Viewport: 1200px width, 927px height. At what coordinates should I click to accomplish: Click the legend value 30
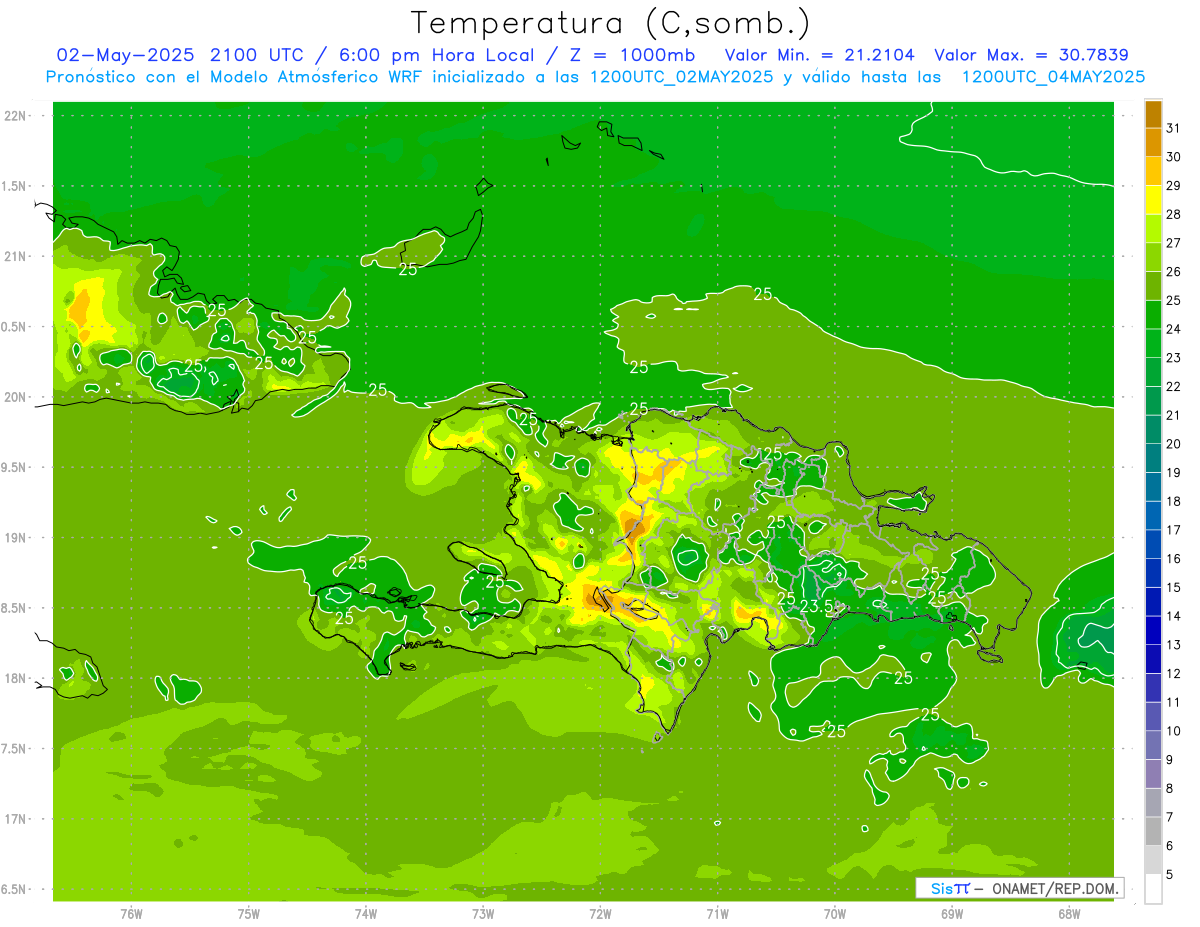[x=1174, y=157]
